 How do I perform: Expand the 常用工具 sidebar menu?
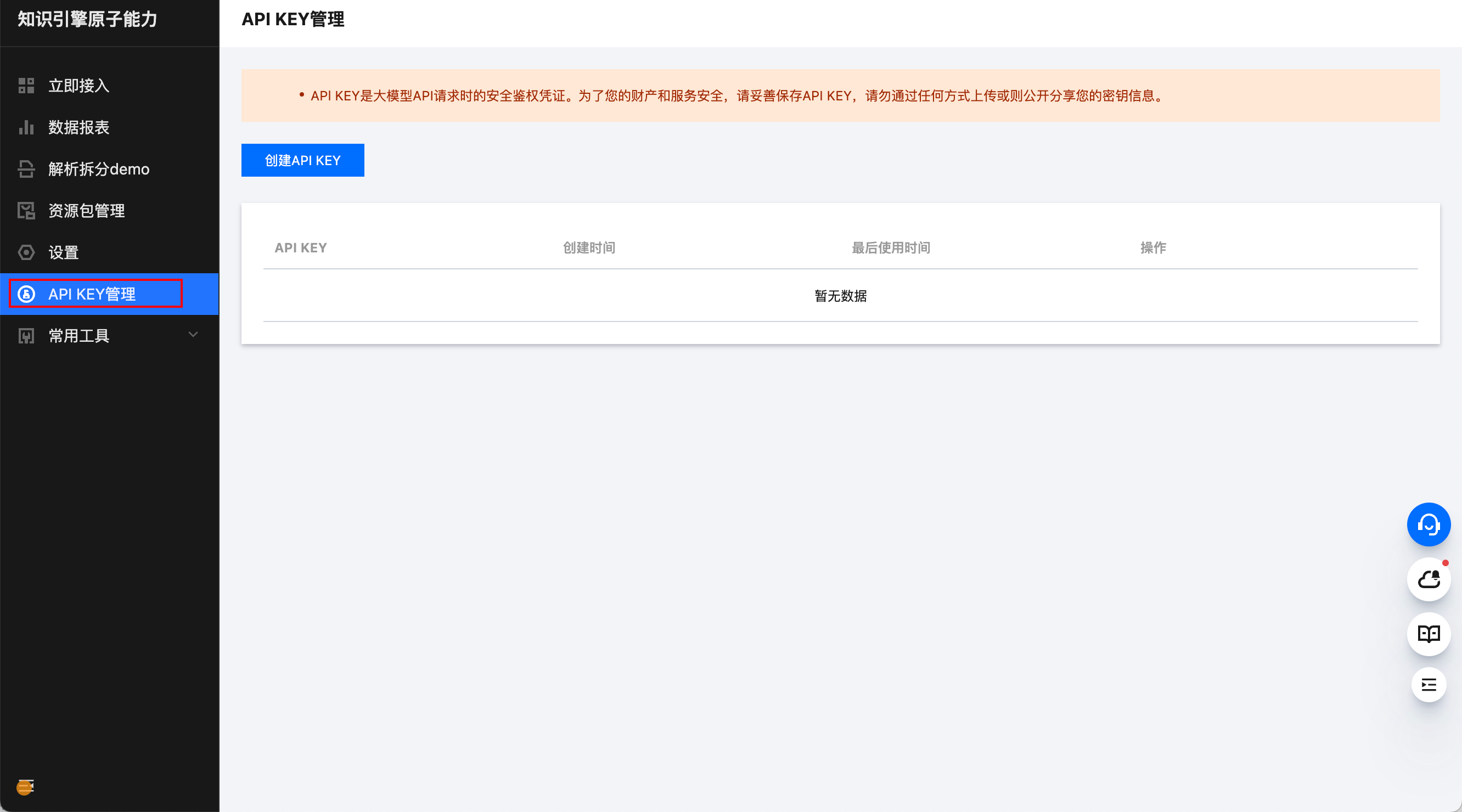coord(79,336)
